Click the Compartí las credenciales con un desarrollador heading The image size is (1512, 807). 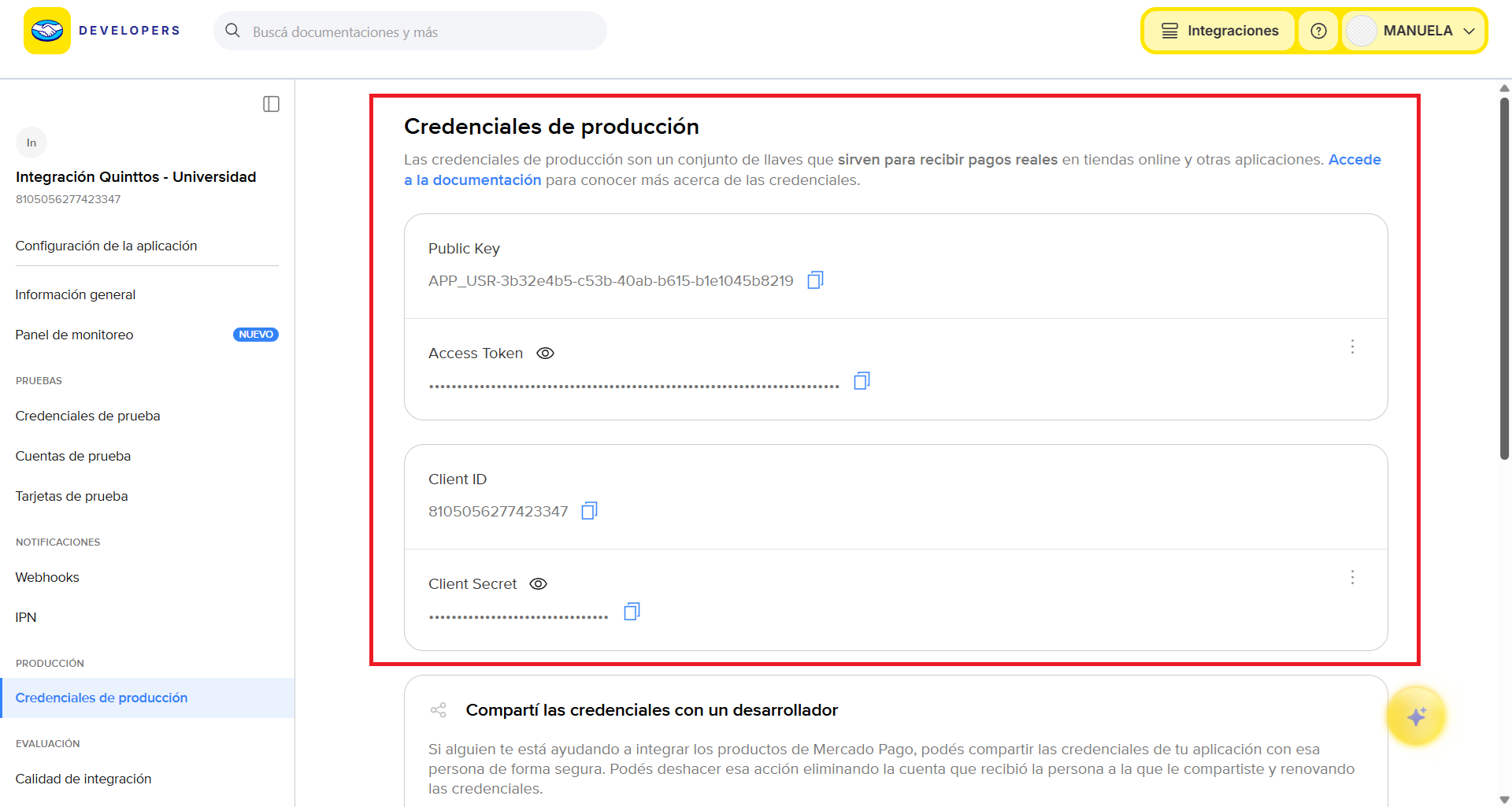click(652, 710)
